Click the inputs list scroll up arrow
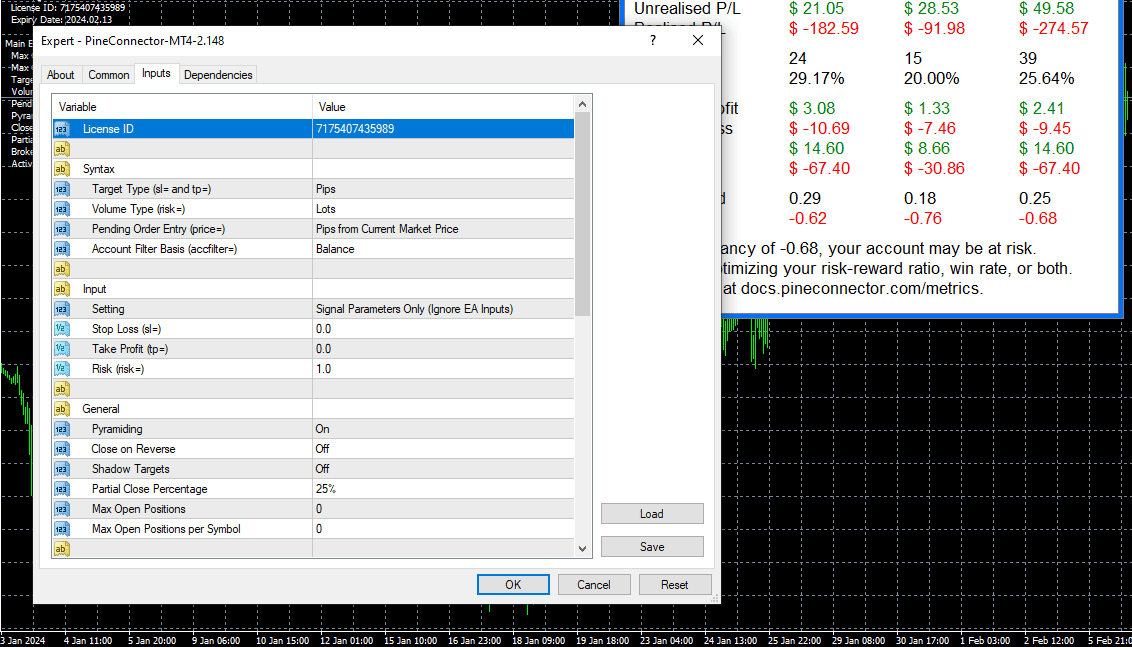The width and height of the screenshot is (1132, 647). pos(583,105)
